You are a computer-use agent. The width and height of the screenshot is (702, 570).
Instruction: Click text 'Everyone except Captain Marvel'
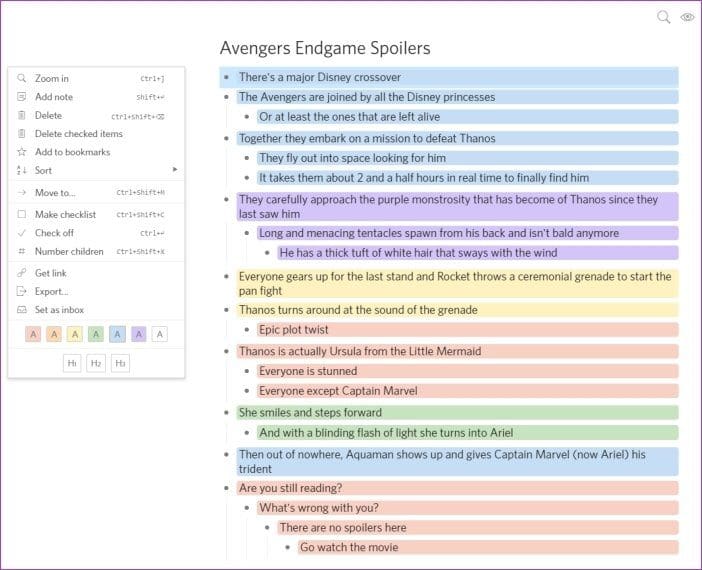[338, 391]
